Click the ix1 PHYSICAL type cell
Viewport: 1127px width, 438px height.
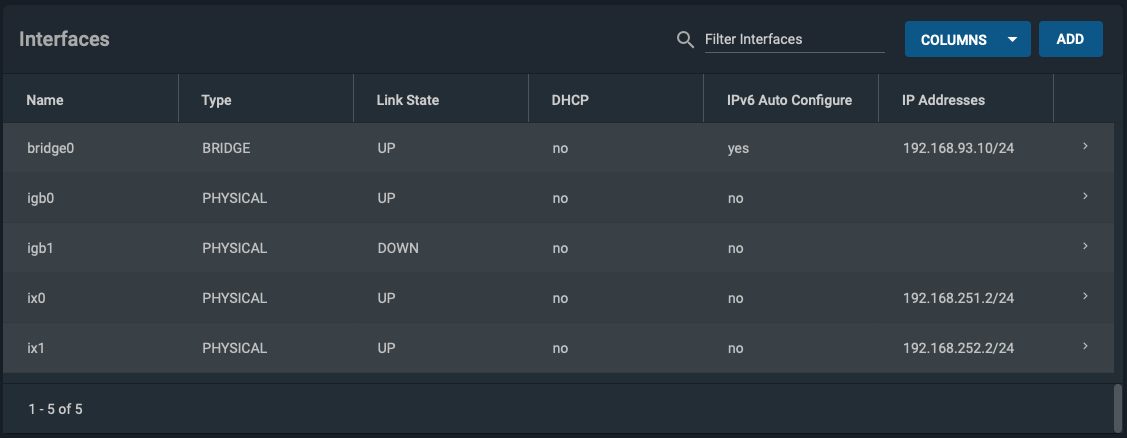[x=234, y=348]
